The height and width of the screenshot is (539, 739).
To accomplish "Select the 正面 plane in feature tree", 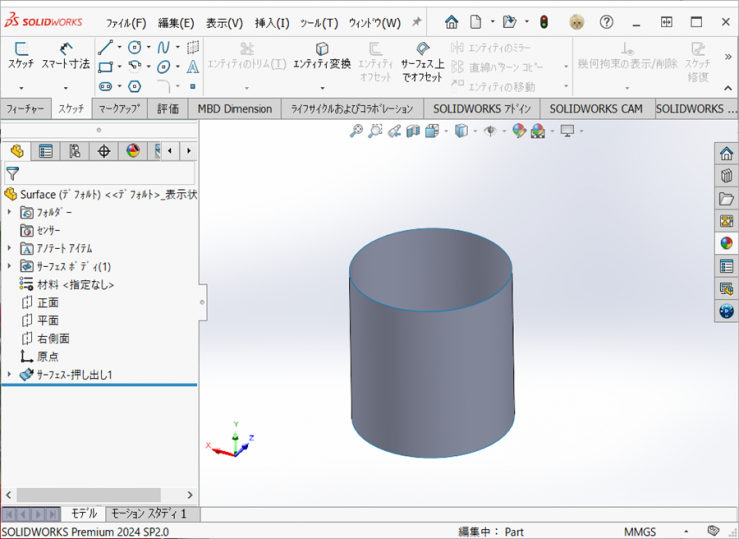I will point(48,302).
